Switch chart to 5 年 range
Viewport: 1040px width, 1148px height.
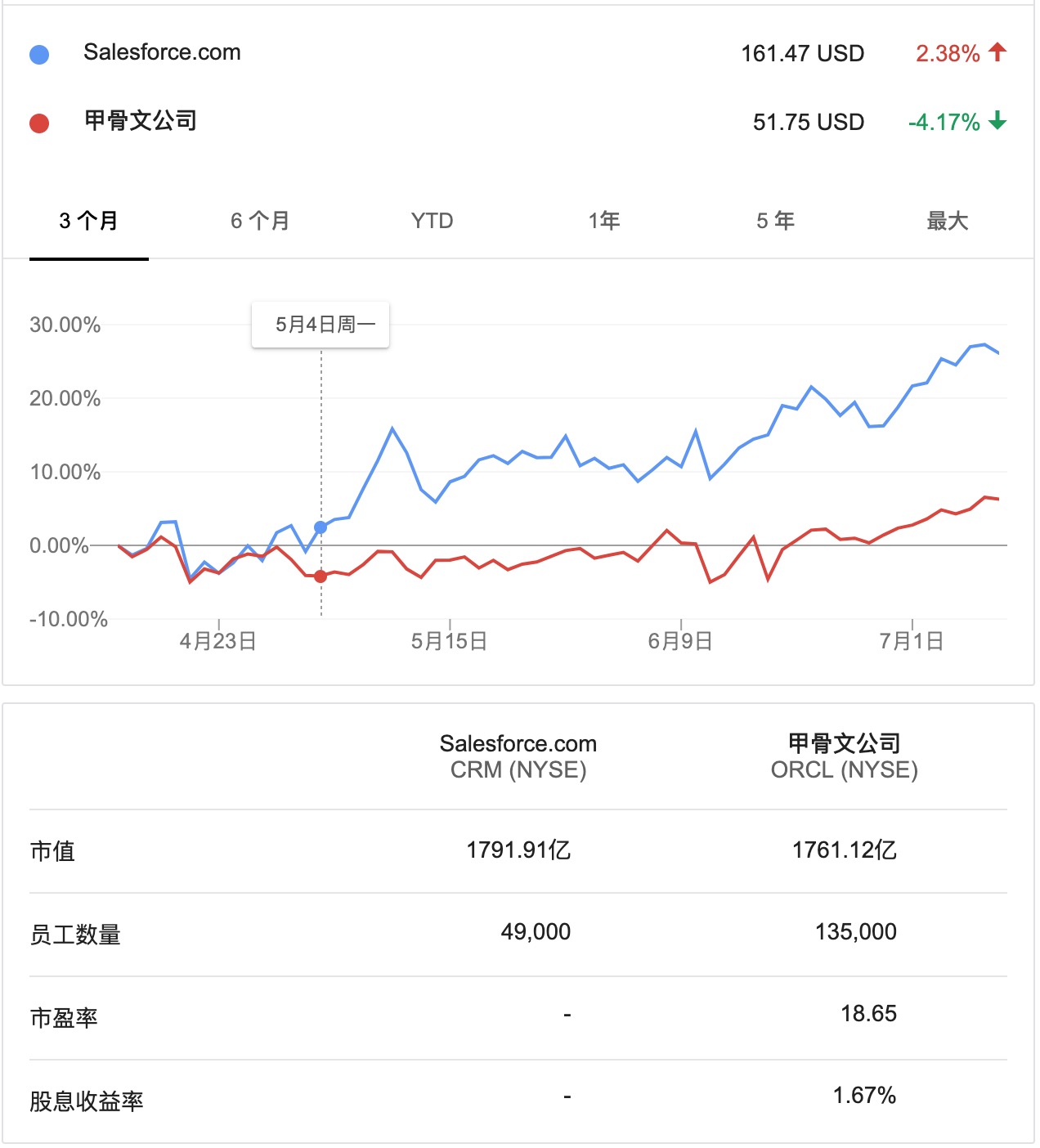(775, 221)
